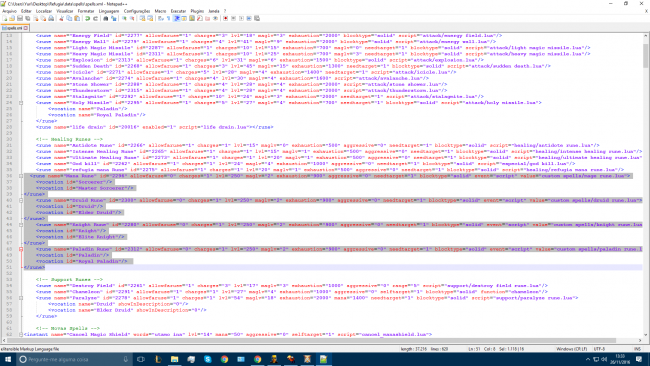This screenshot has height=366, width=650.
Task: Click Windows (CR LF) in status bar
Action: pyautogui.click(x=572, y=349)
